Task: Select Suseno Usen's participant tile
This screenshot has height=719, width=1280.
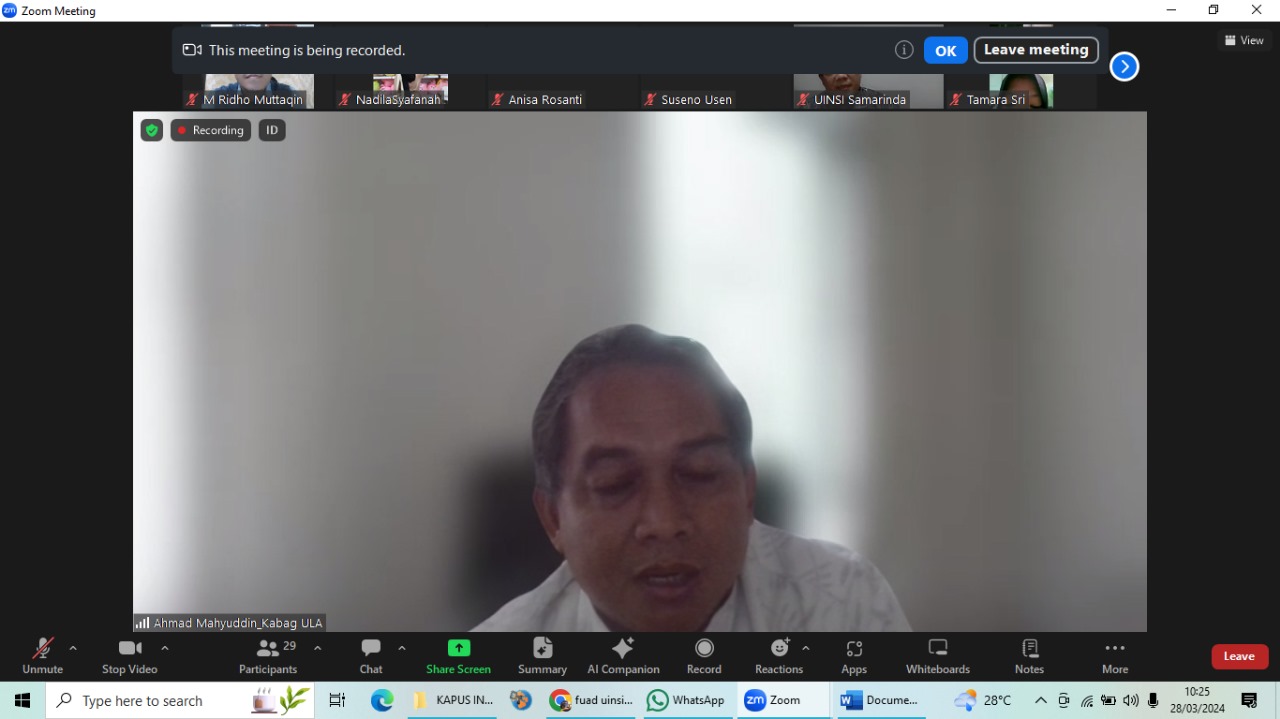Action: [715, 91]
